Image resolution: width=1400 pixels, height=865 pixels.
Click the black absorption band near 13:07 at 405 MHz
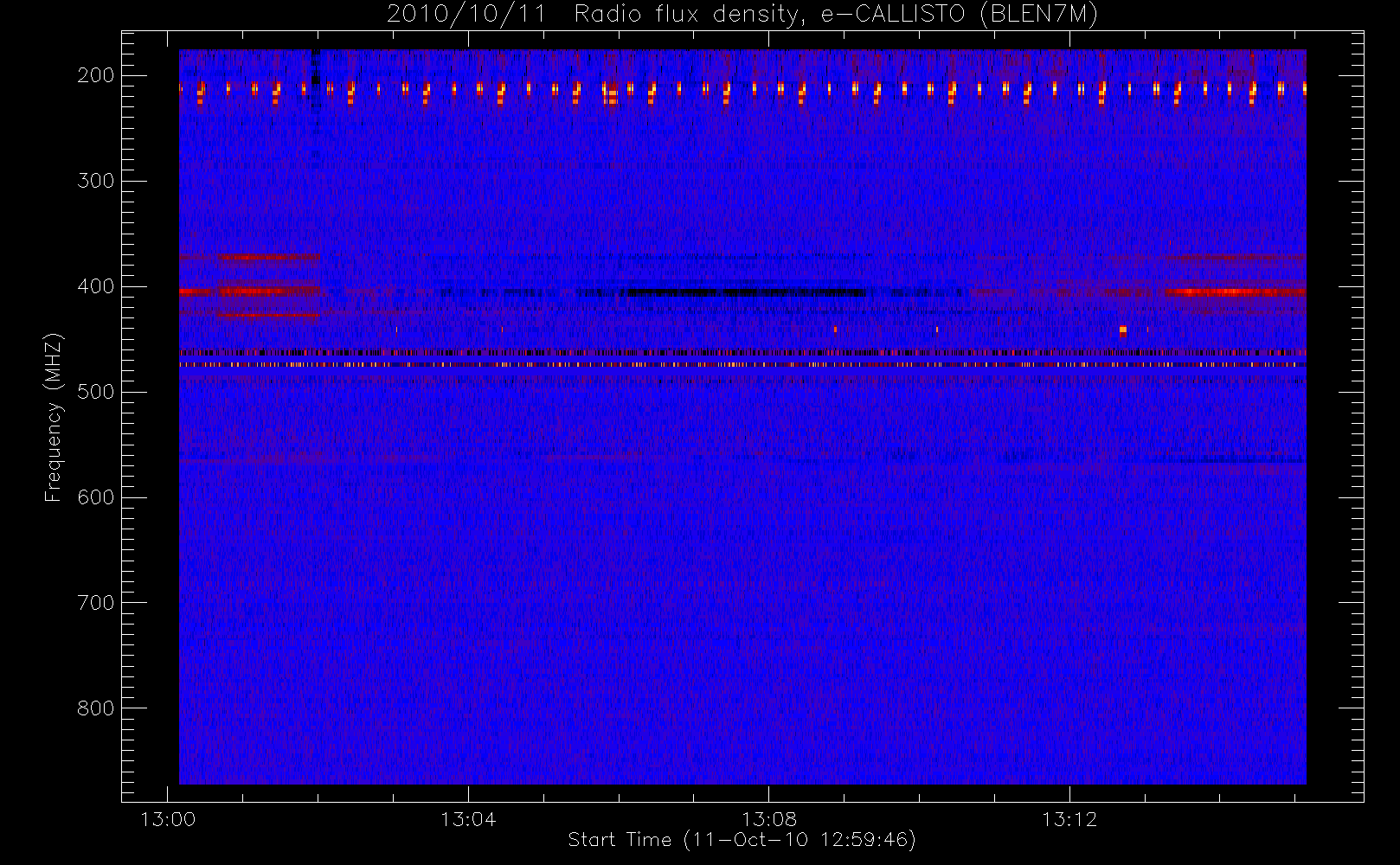(744, 292)
